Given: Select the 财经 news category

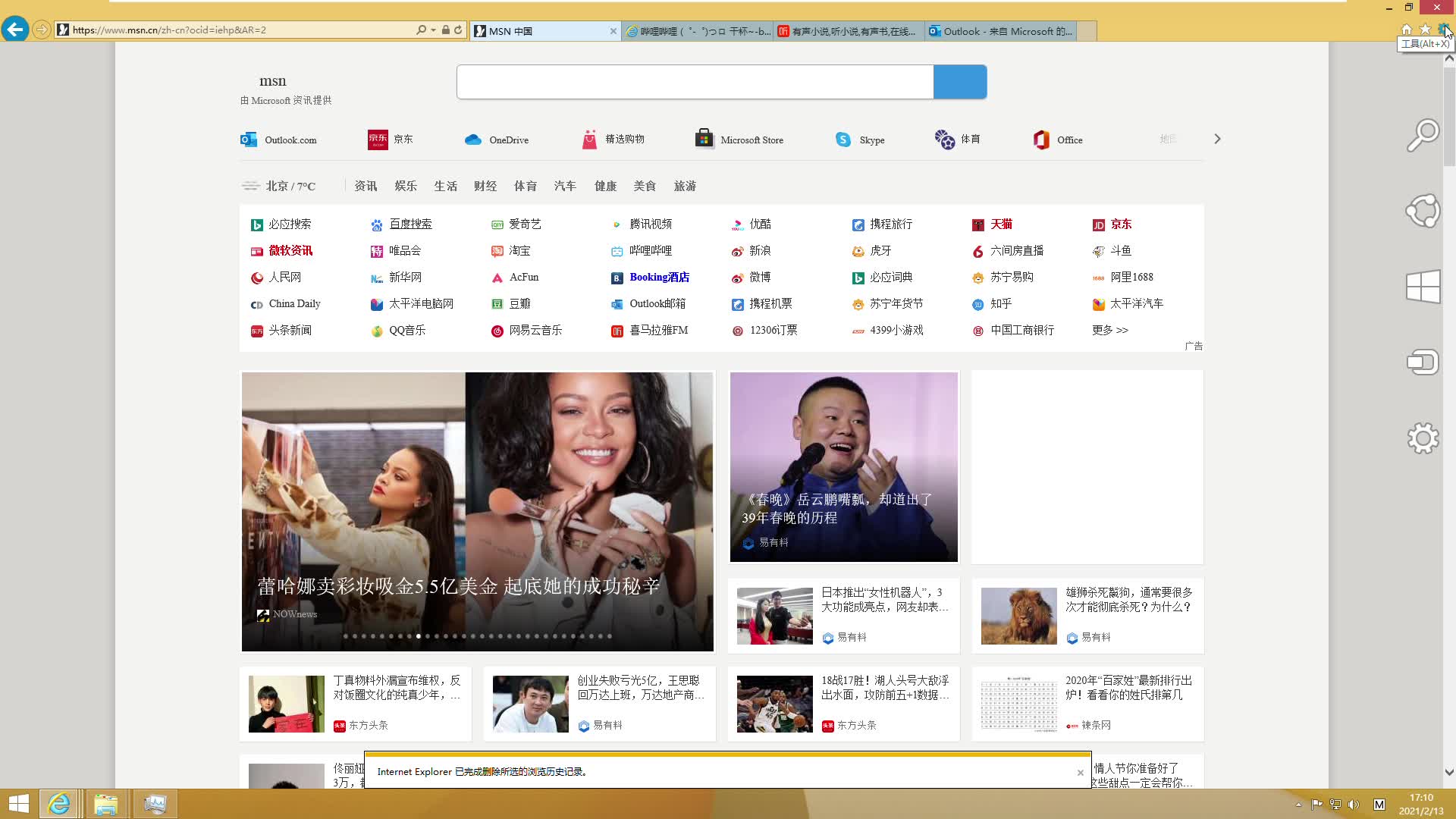Looking at the screenshot, I should 485,186.
